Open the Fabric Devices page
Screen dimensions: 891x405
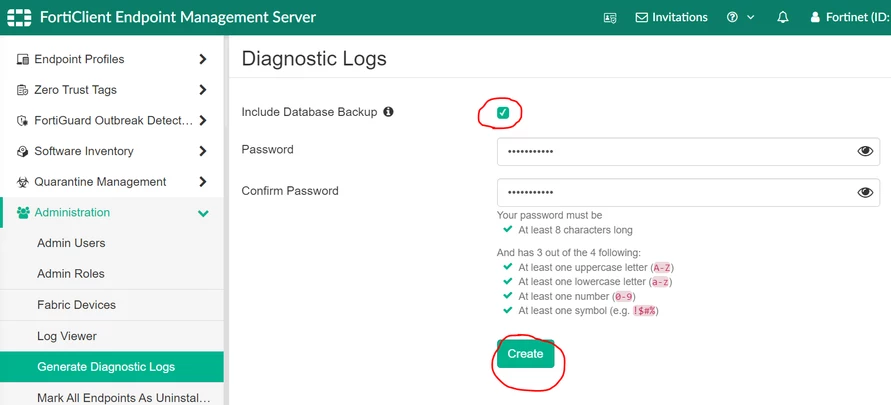click(x=111, y=305)
